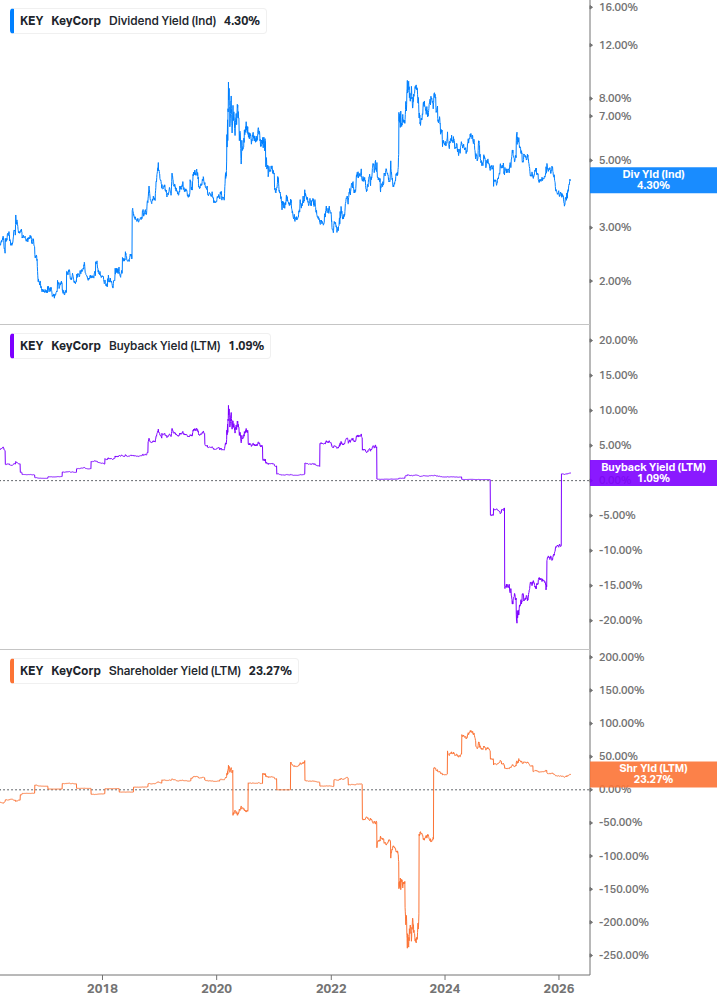
Task: Click the -20.00% tick on buyback yield axis
Action: click(621, 620)
